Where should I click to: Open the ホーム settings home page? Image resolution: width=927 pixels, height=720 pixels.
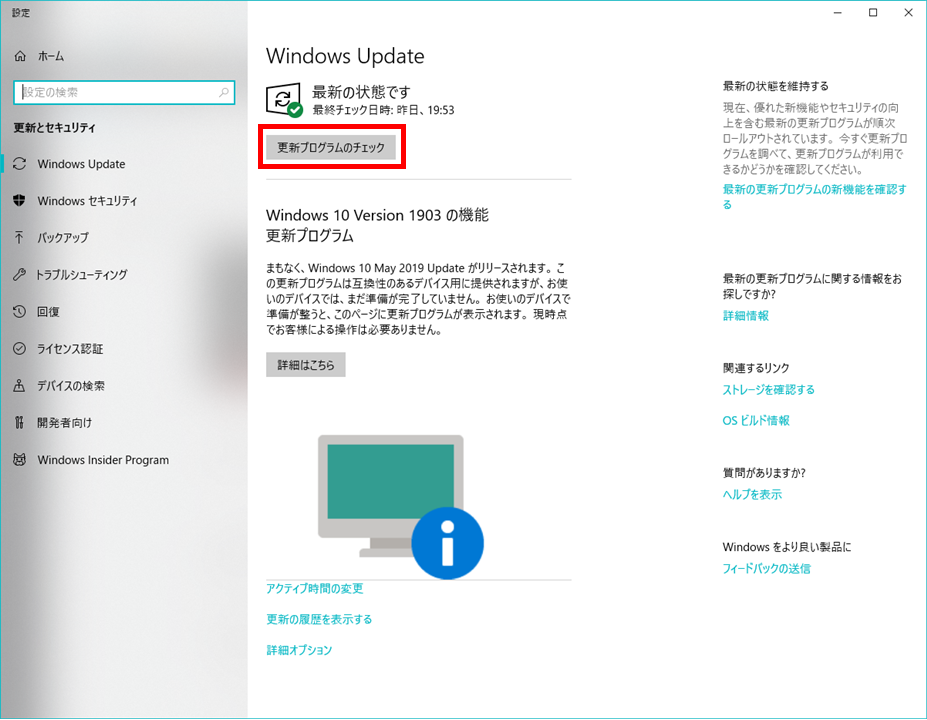(51, 56)
